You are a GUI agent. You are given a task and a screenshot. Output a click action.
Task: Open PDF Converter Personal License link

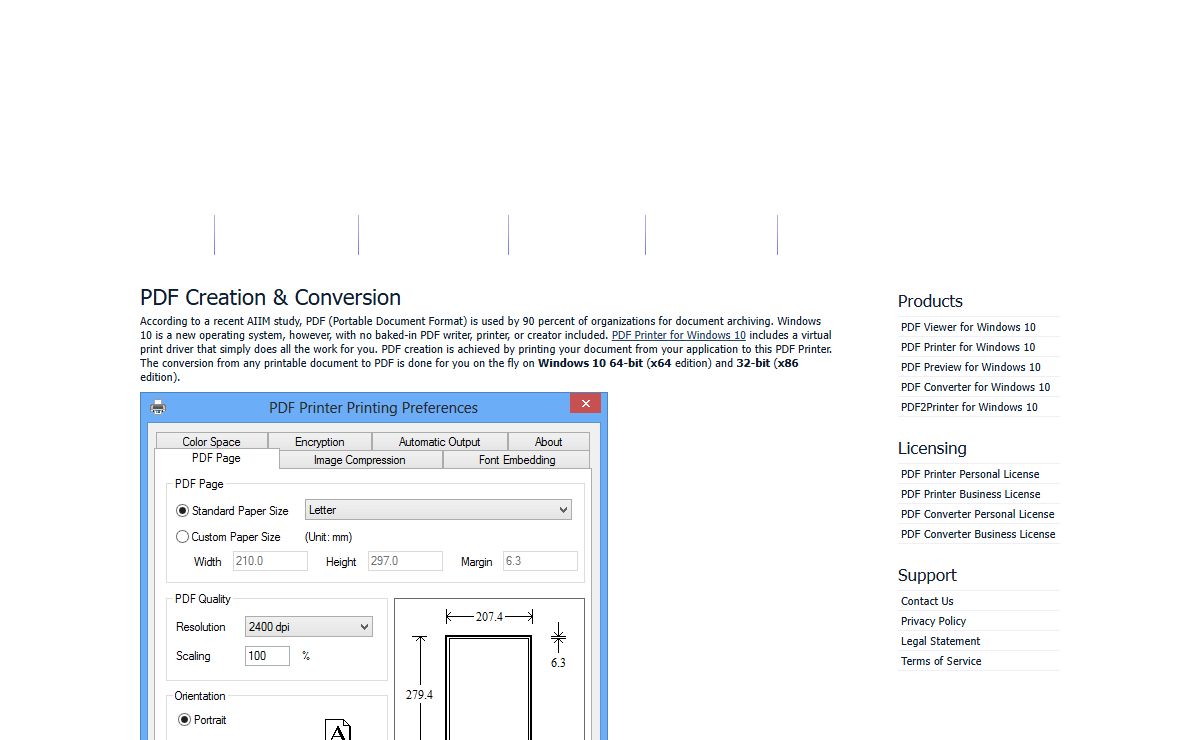pyautogui.click(x=978, y=514)
